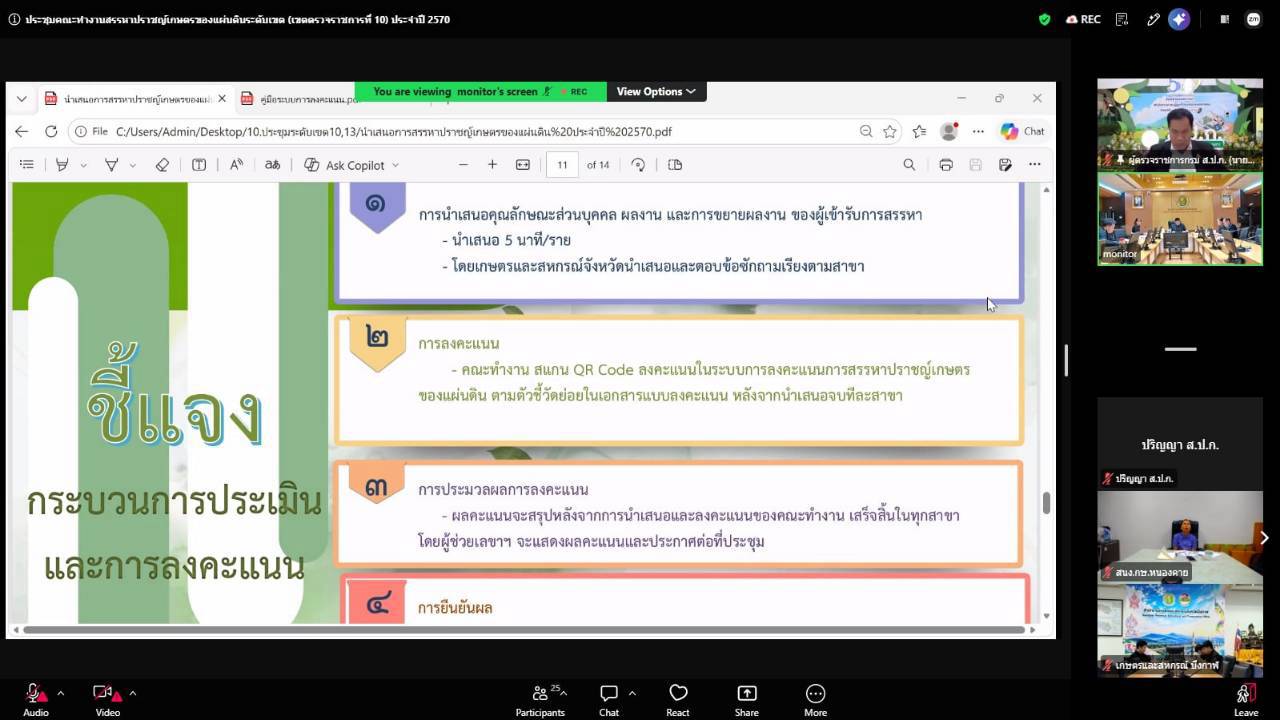Rotate the PDF page
The height and width of the screenshot is (720, 1280).
click(x=638, y=165)
